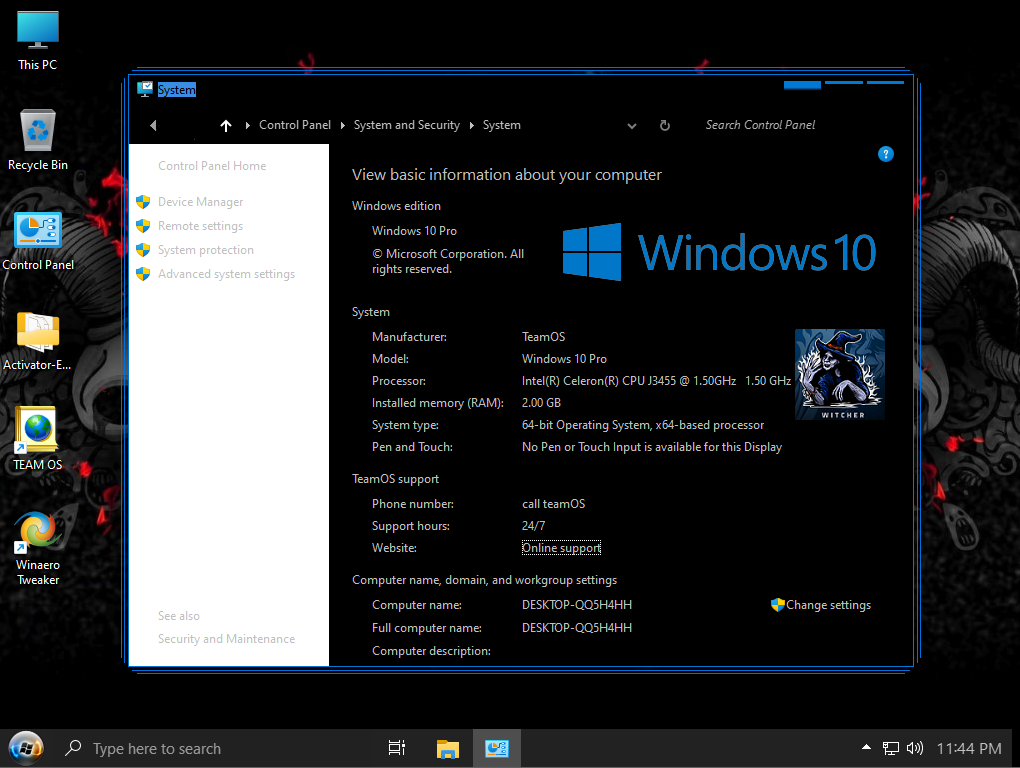1020x768 pixels.
Task: Navigate to Control Panel breadcrumb
Action: pos(295,125)
